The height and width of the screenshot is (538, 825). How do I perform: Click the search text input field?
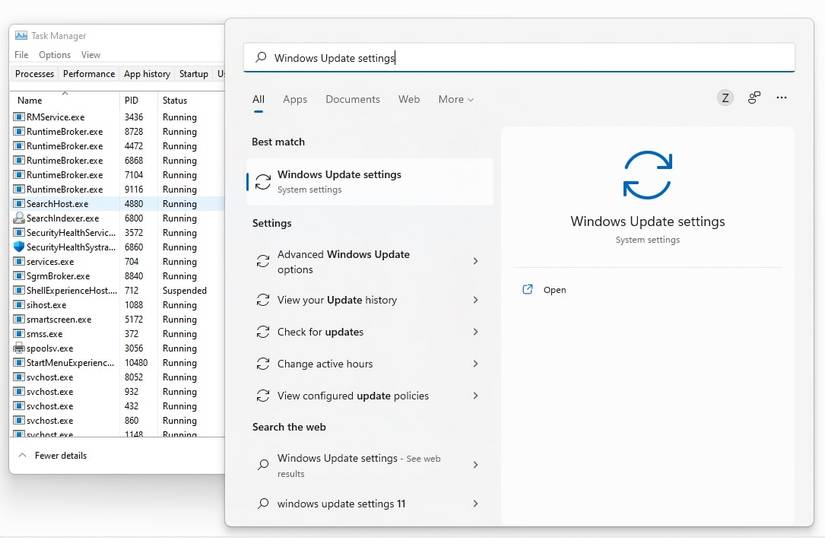pos(519,57)
